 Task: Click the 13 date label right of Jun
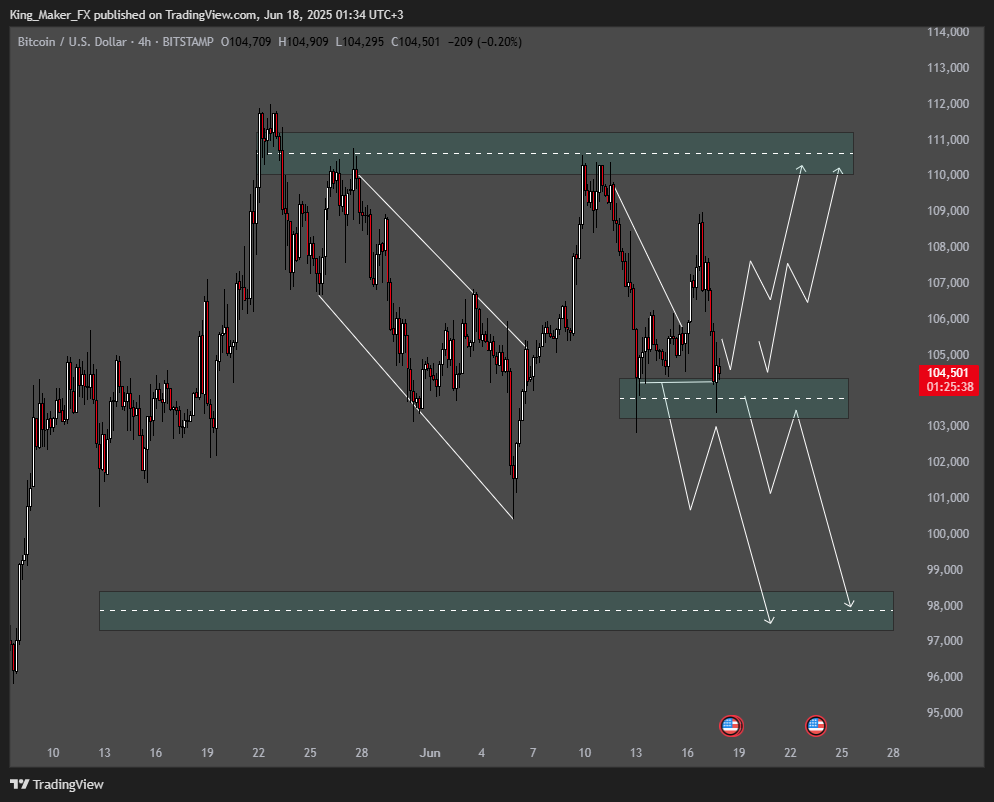pos(636,753)
